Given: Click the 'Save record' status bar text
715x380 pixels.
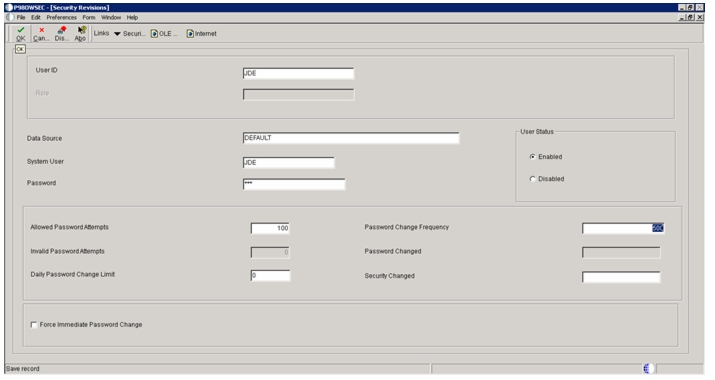Looking at the screenshot, I should coord(23,369).
